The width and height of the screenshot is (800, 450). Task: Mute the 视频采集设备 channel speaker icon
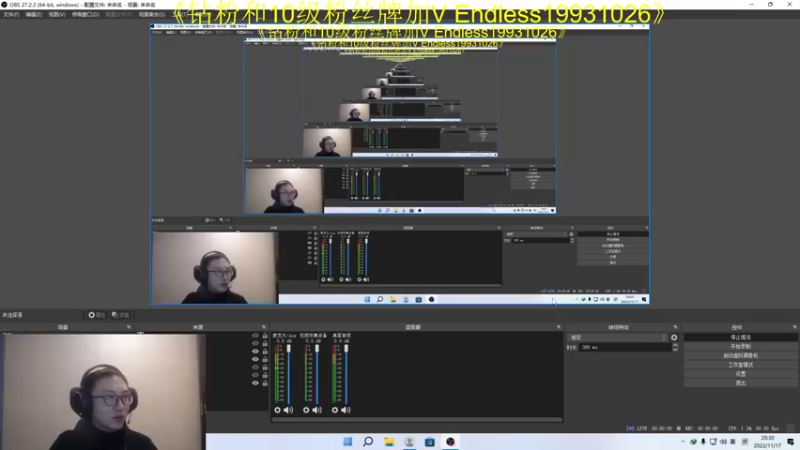317,410
